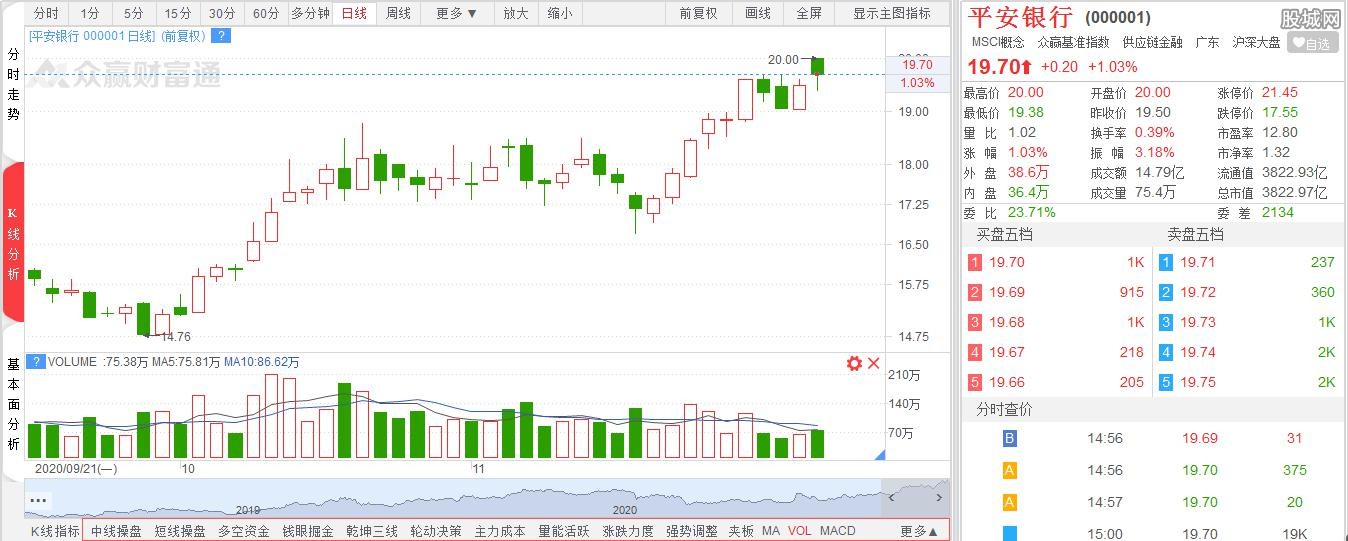
Task: Activate the 画线 drawing tool
Action: click(x=758, y=14)
